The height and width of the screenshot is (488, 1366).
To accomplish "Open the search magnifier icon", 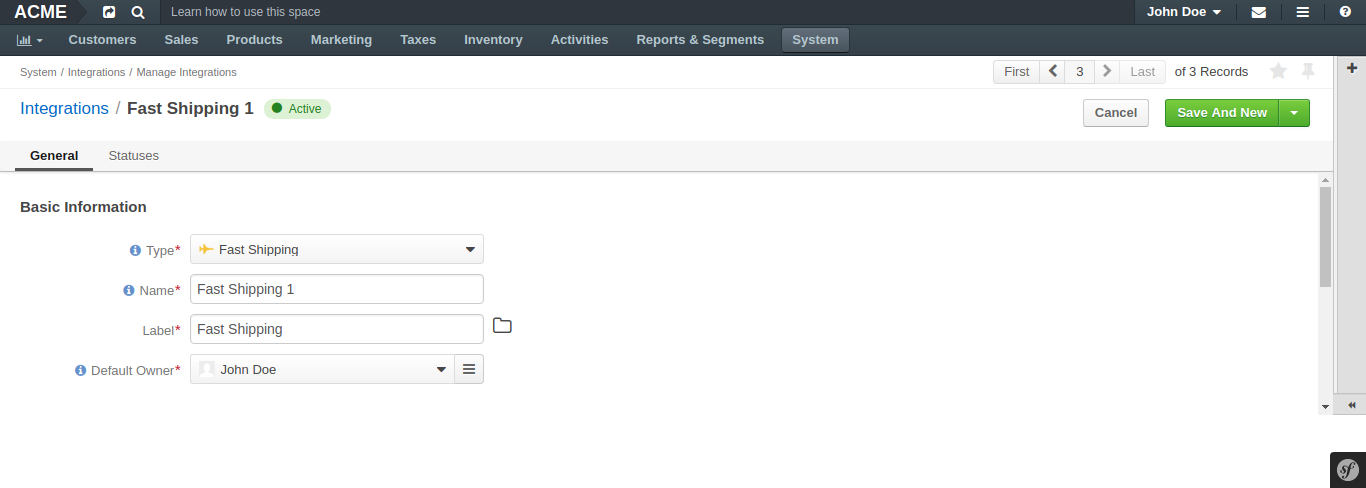I will 138,12.
